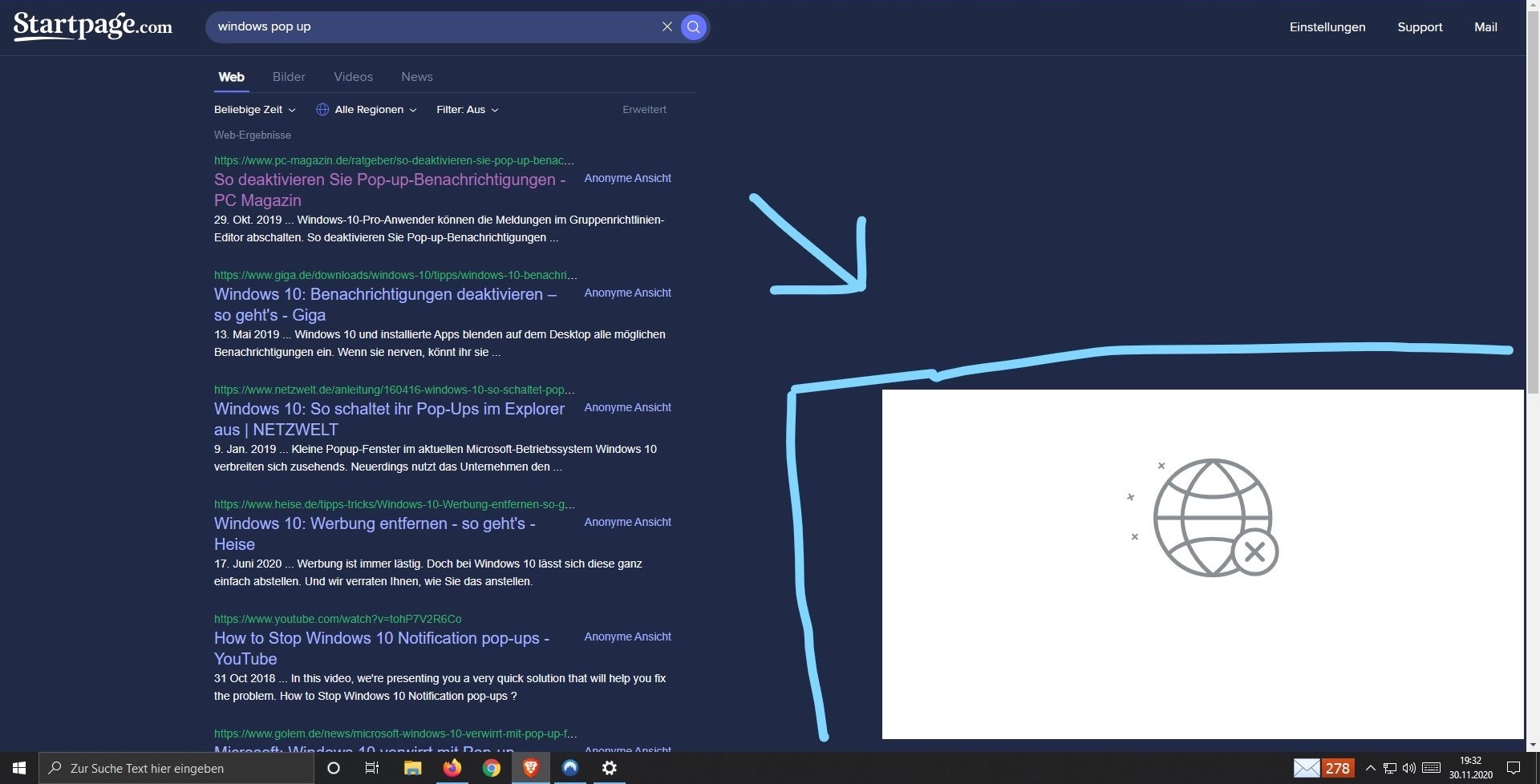Image resolution: width=1540 pixels, height=784 pixels.
Task: Select the Web tab
Action: pyautogui.click(x=231, y=77)
